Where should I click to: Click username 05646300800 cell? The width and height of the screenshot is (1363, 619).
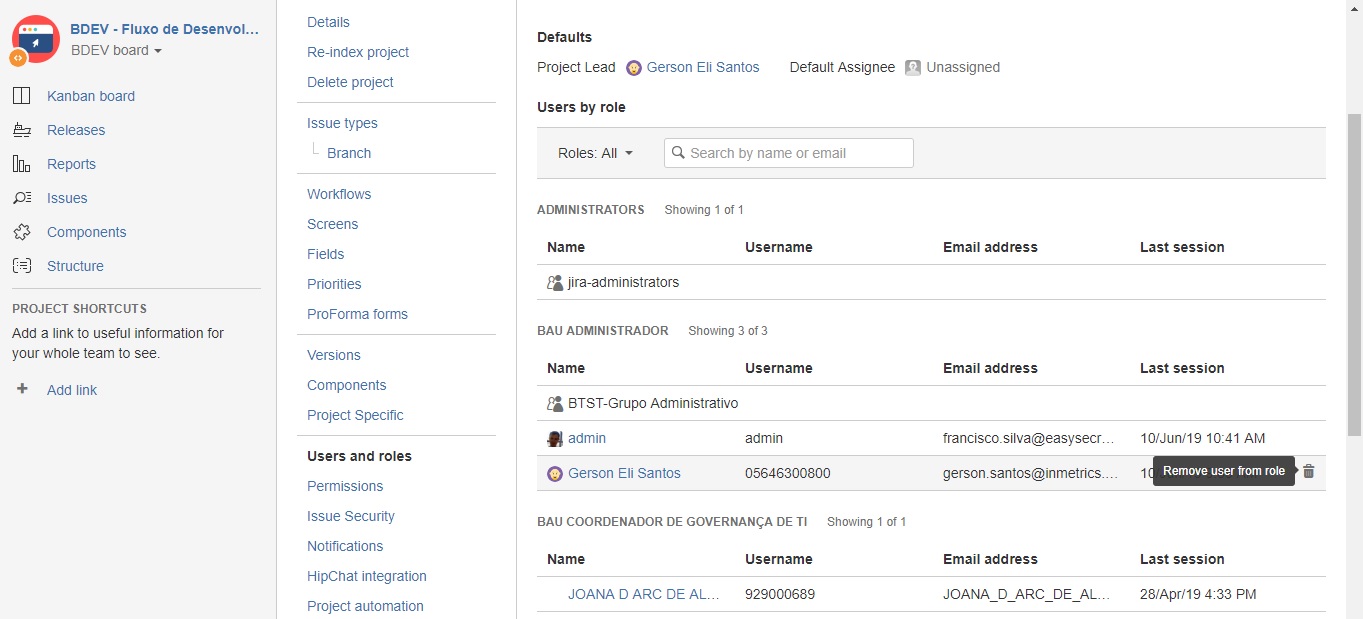tap(787, 473)
